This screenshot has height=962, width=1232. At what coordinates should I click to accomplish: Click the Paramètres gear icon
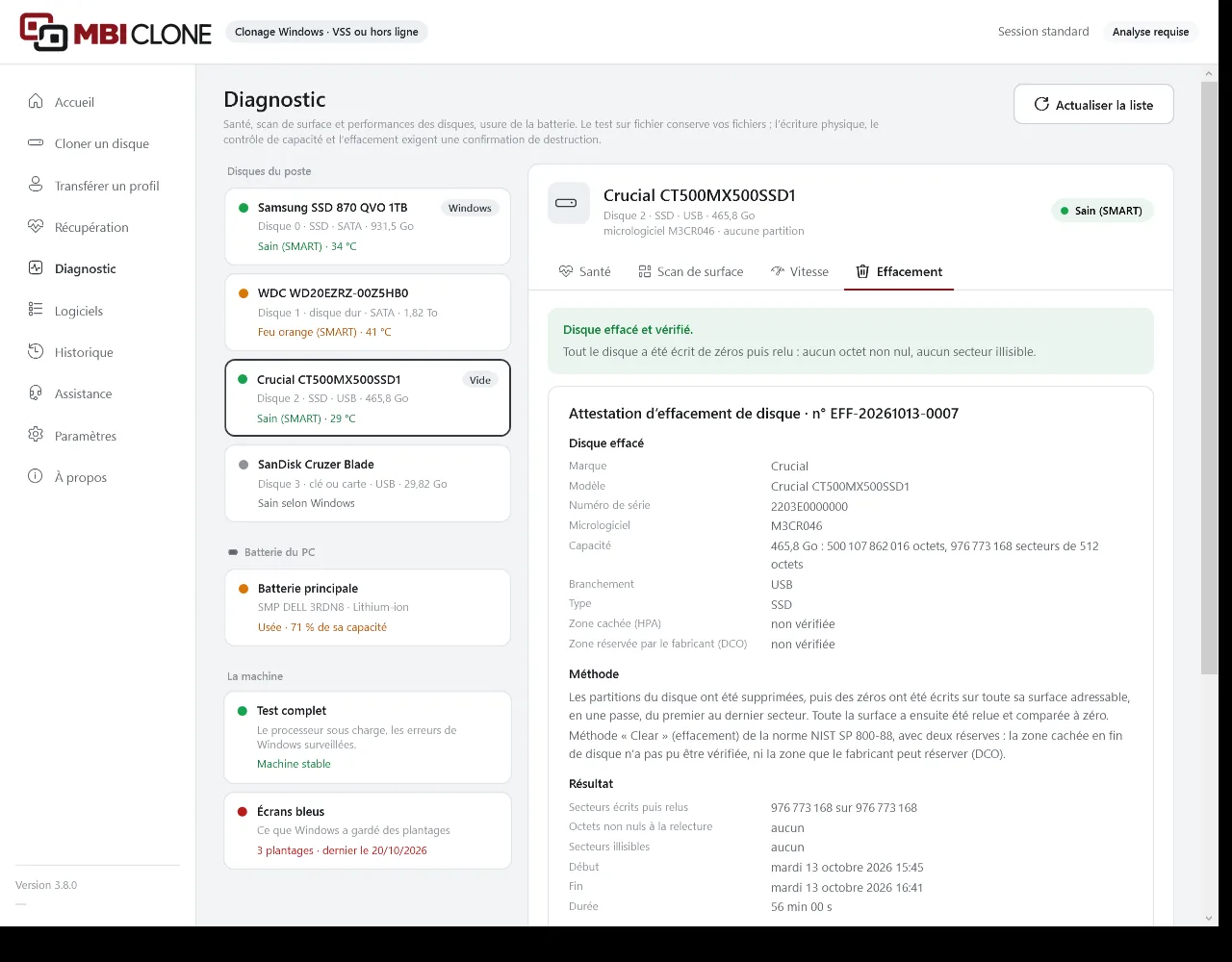tap(36, 435)
